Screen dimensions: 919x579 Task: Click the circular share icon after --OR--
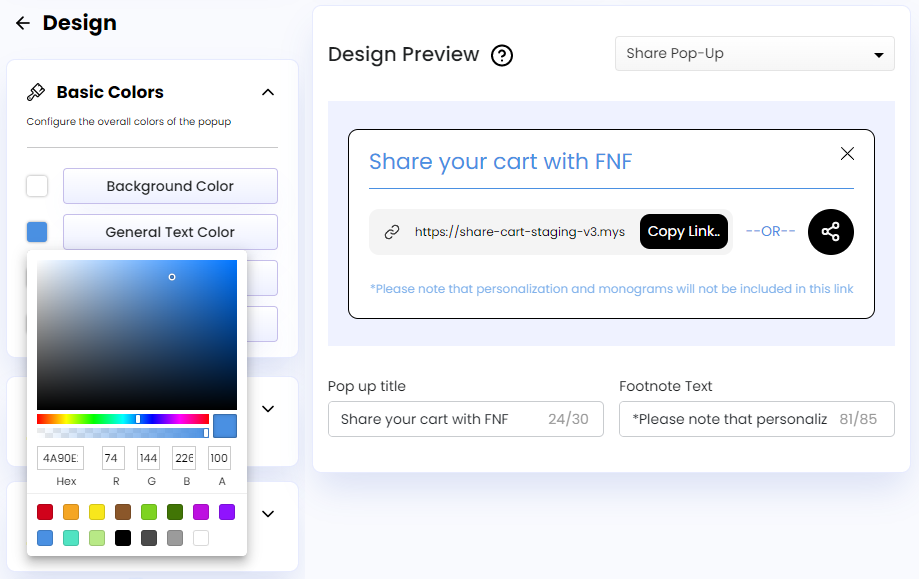830,231
